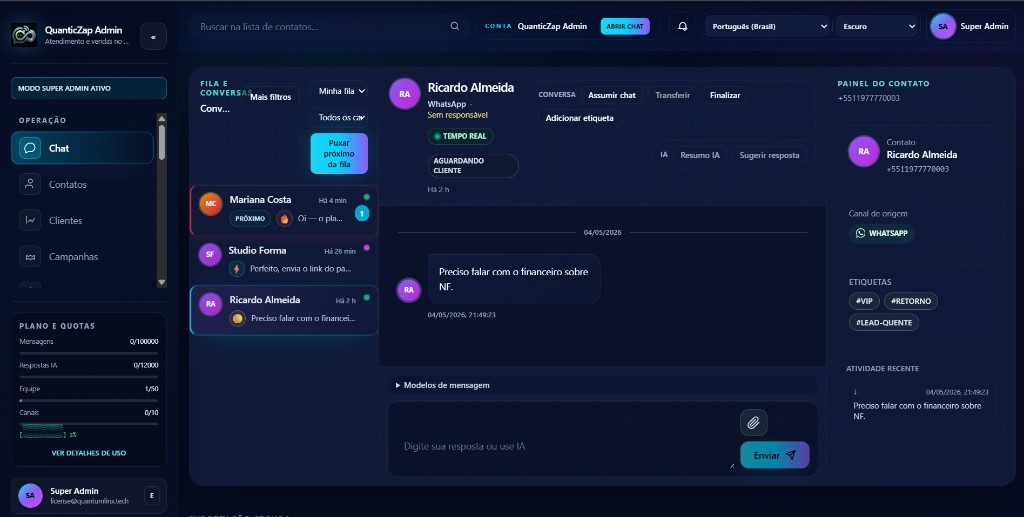Open the Português (Brasil) language dropdown
1024x517 pixels.
[768, 27]
